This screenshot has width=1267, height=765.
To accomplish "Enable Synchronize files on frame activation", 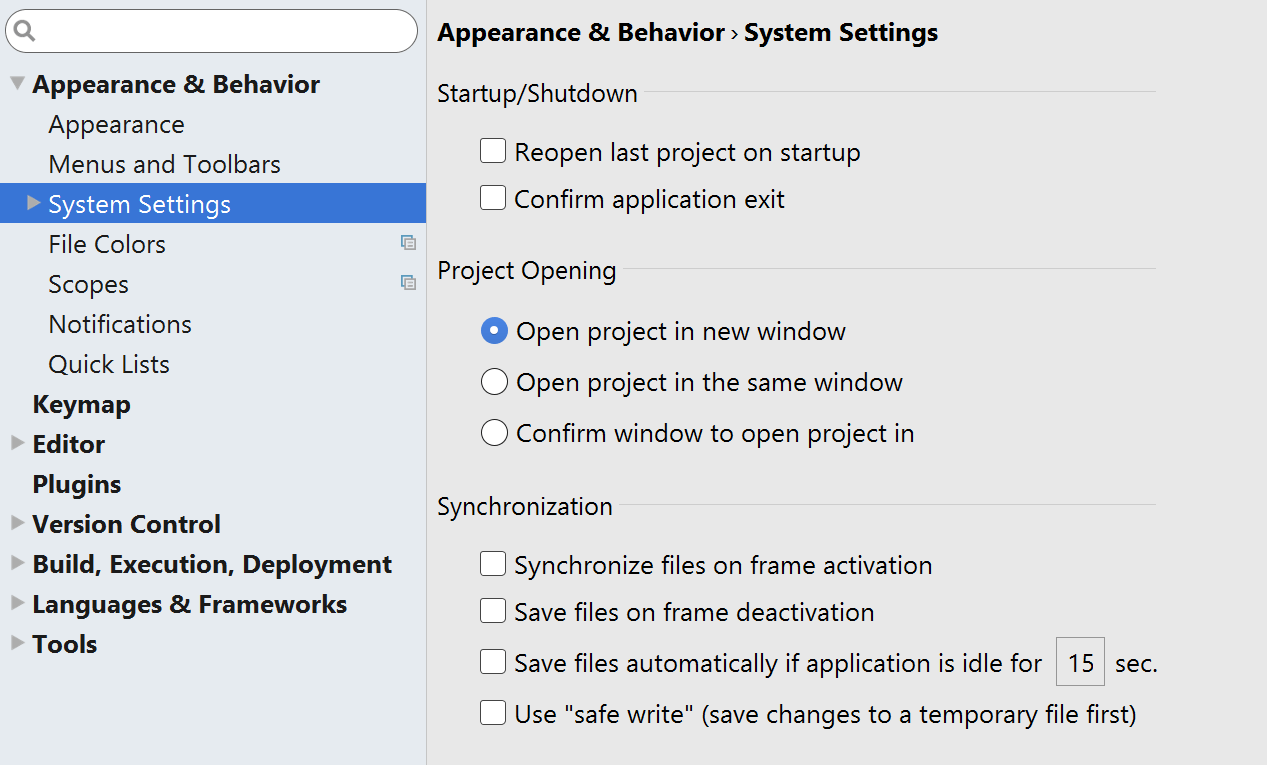I will pos(493,565).
